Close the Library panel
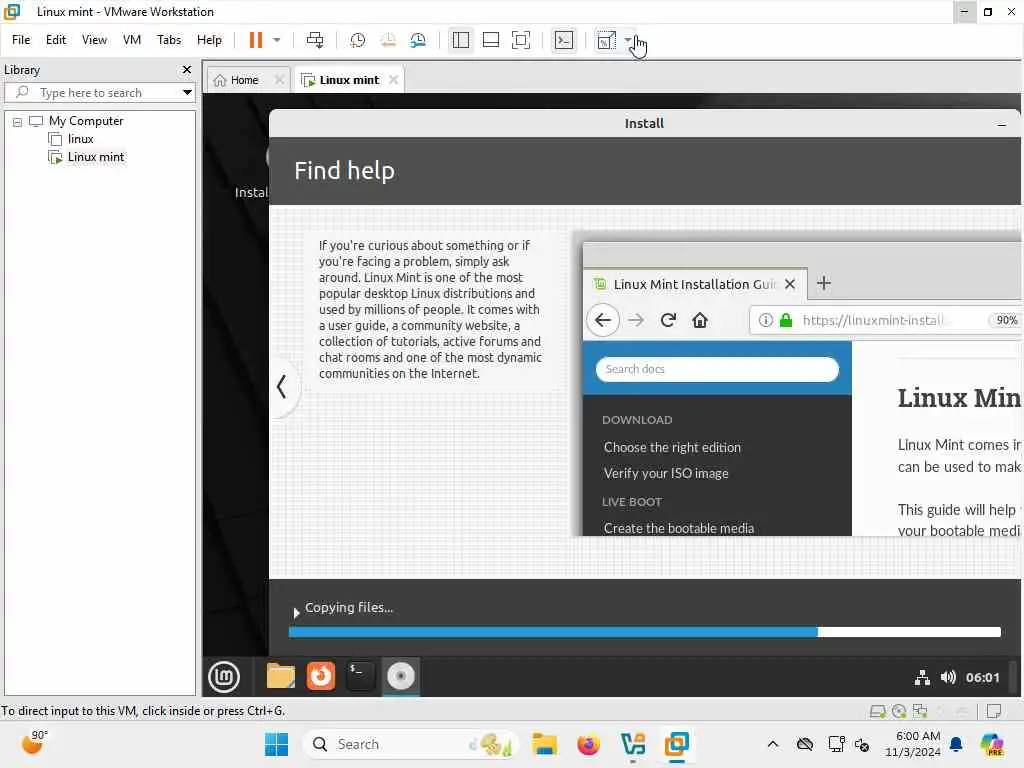 (187, 69)
